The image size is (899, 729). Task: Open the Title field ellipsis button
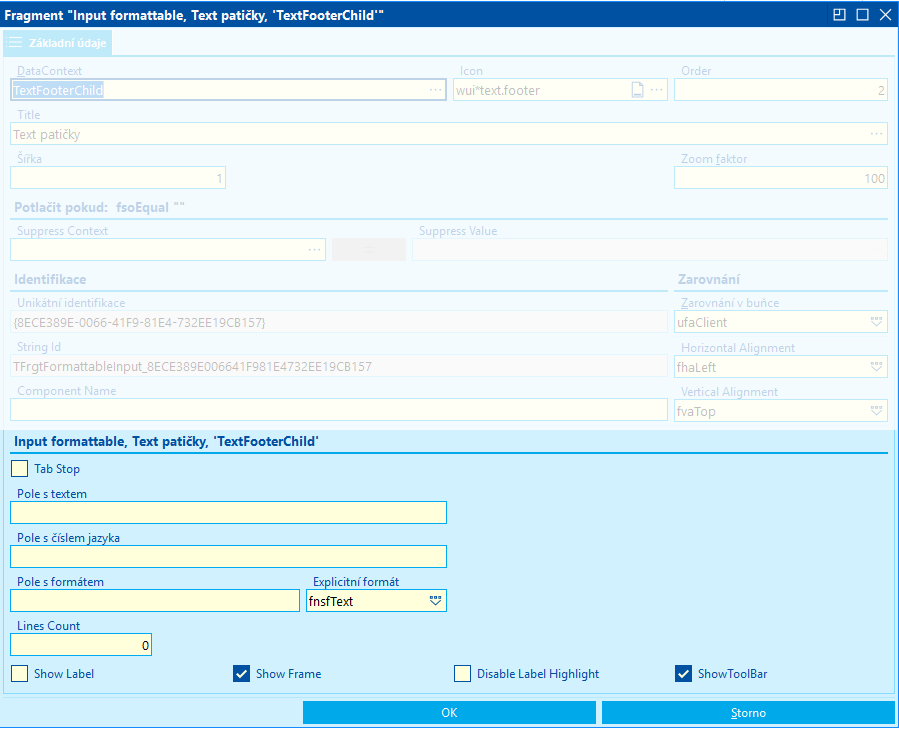(877, 134)
